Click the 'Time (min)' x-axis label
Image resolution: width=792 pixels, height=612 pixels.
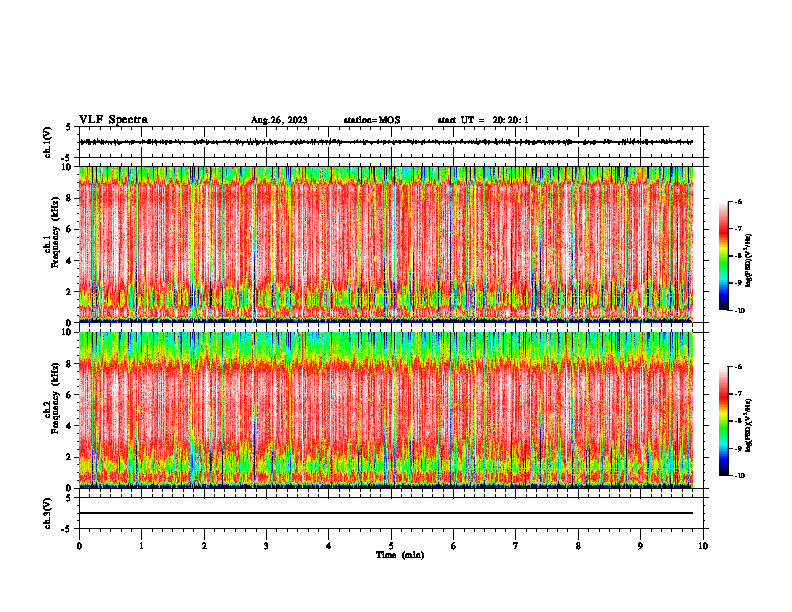[x=400, y=555]
